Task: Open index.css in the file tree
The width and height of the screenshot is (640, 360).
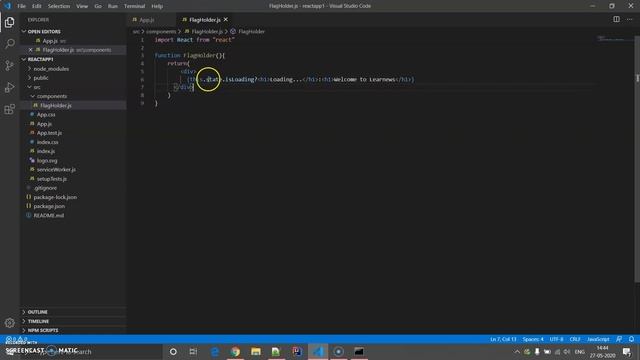Action: coord(73,142)
